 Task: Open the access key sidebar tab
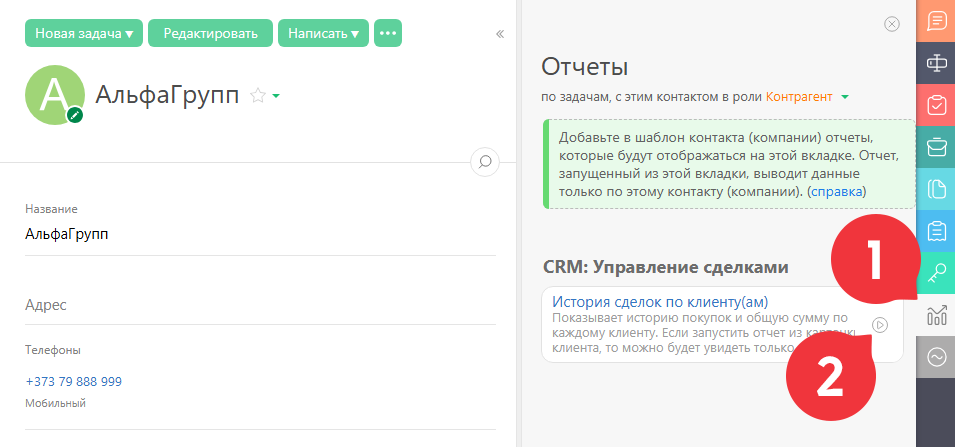[x=936, y=273]
